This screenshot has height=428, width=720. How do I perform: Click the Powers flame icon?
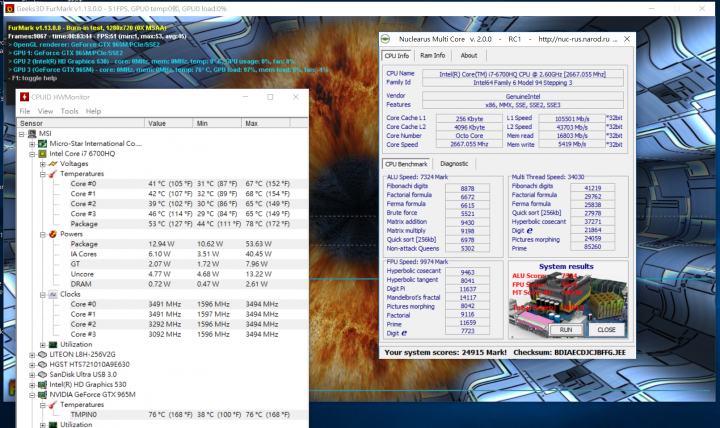click(x=53, y=234)
